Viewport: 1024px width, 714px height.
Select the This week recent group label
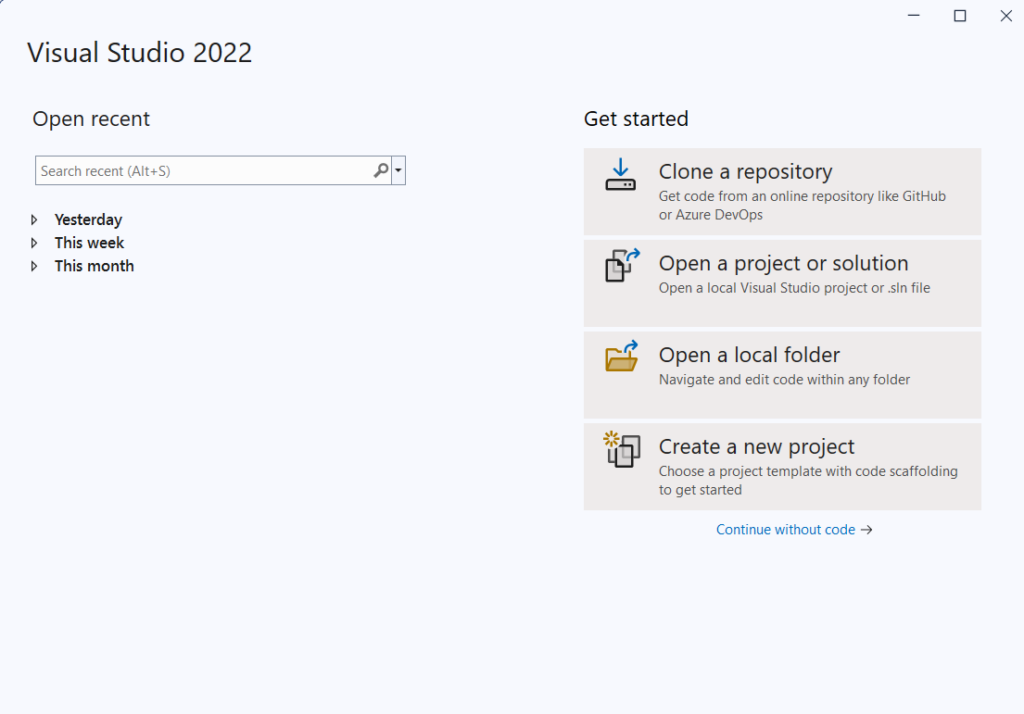(89, 243)
